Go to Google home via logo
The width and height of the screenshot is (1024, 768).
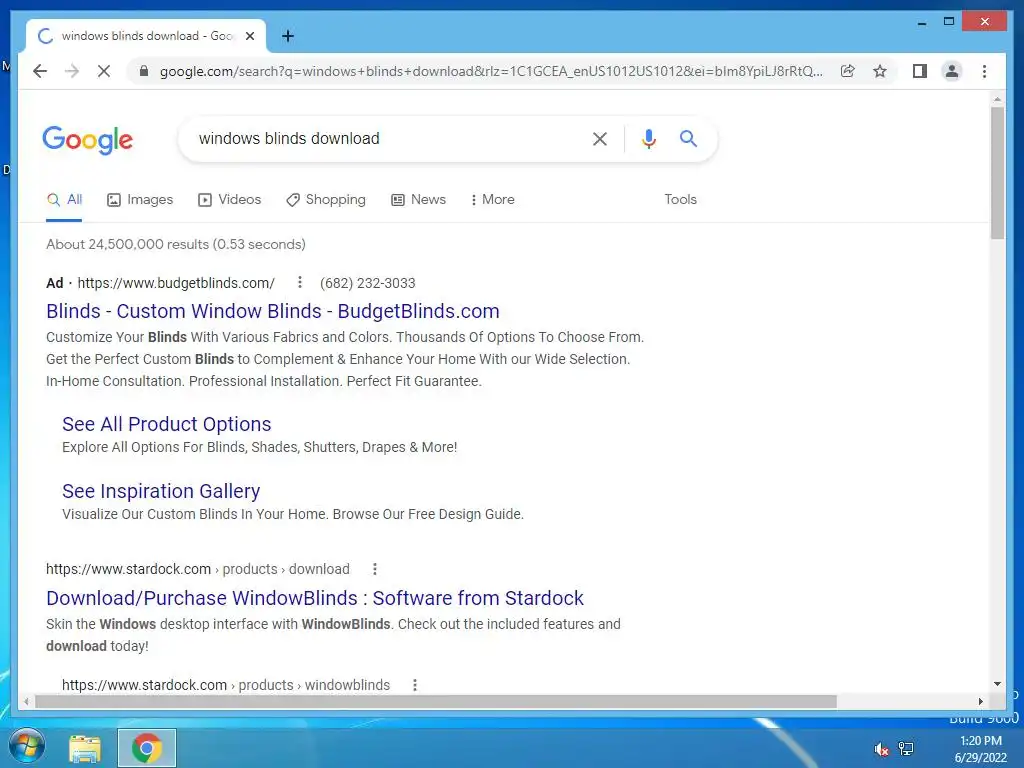coord(88,140)
